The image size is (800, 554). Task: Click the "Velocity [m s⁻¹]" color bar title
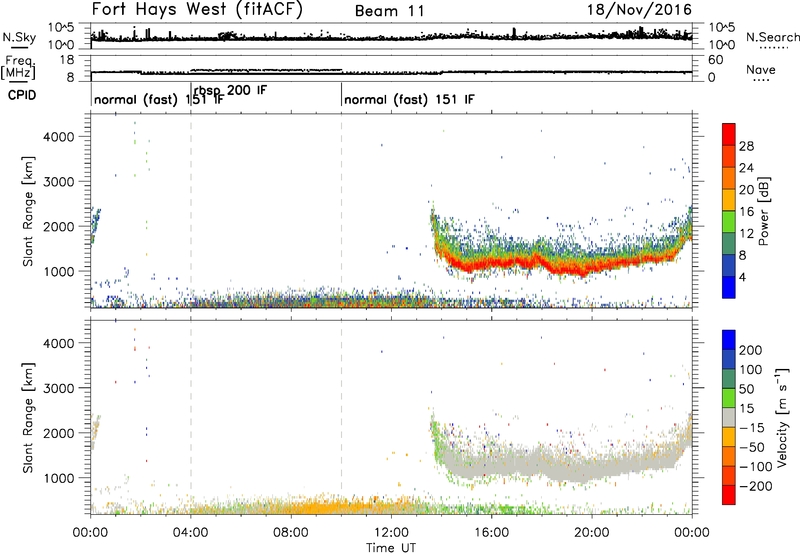783,417
